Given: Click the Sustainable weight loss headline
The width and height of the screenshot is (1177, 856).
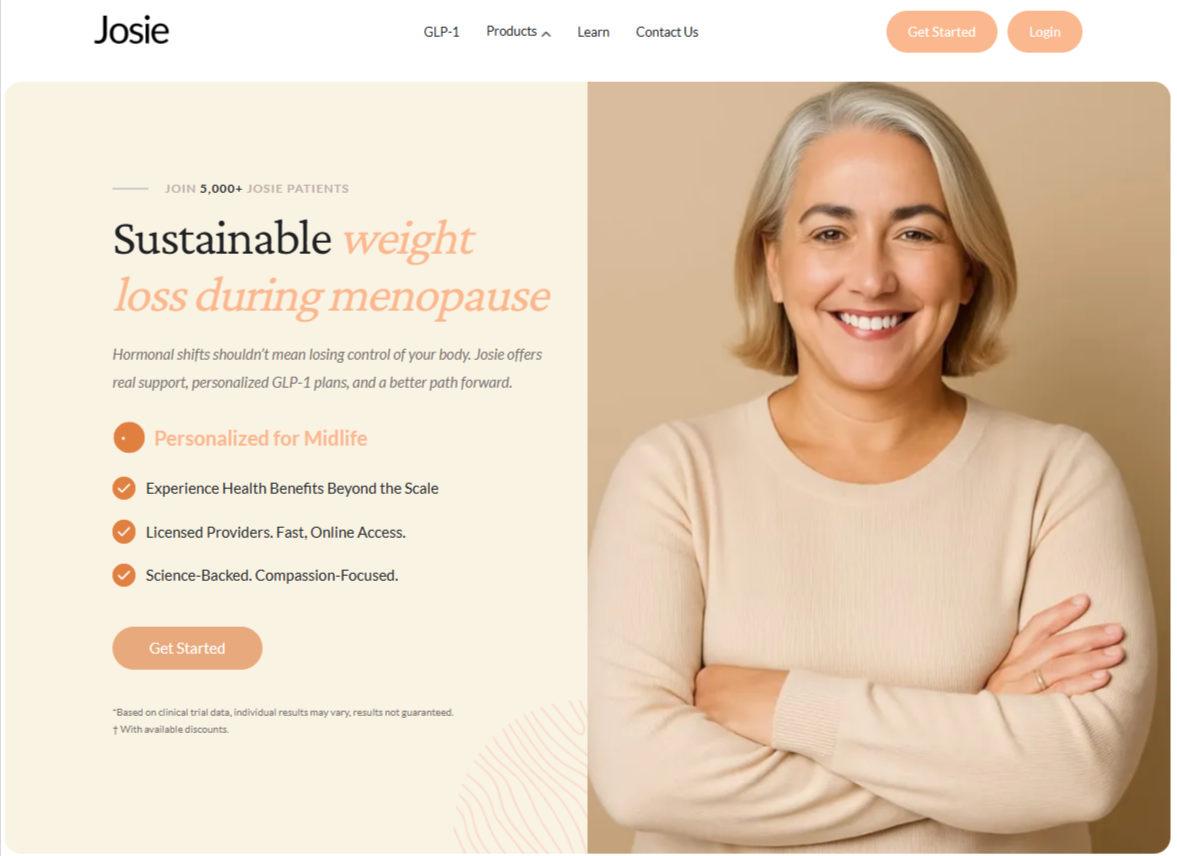Looking at the screenshot, I should coord(331,268).
